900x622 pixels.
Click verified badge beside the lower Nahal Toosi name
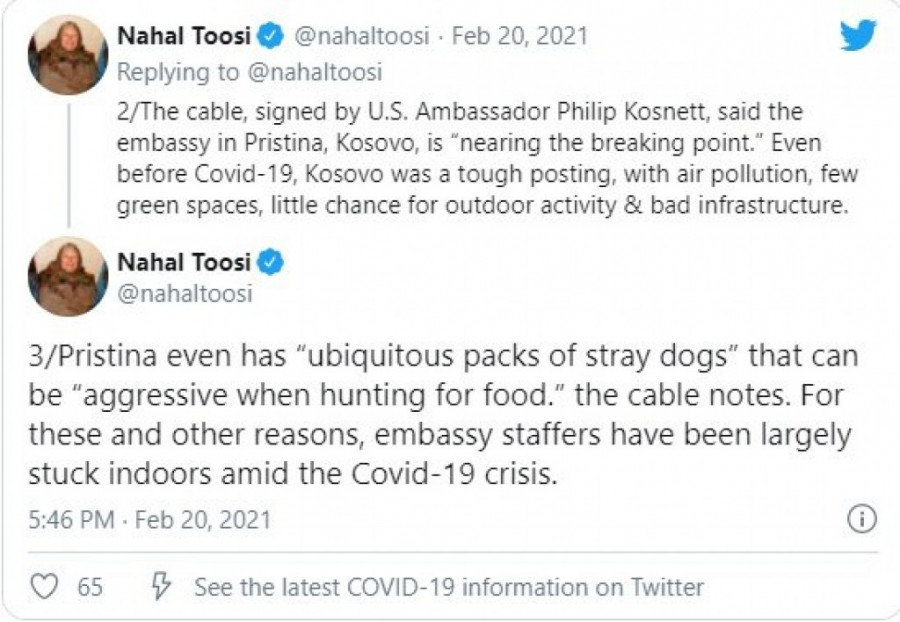point(270,262)
